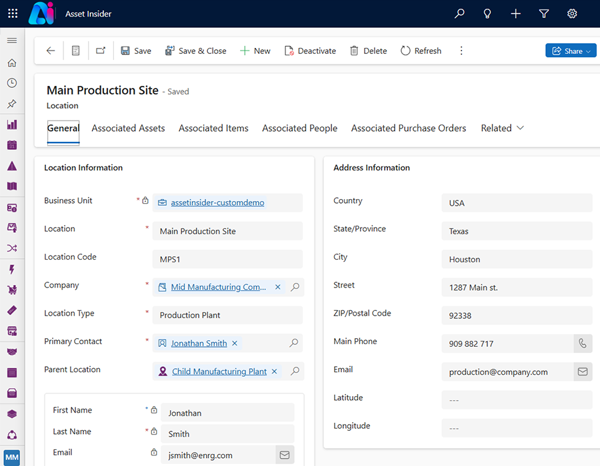
Task: Open the Location Type dropdown
Action: [x=227, y=315]
